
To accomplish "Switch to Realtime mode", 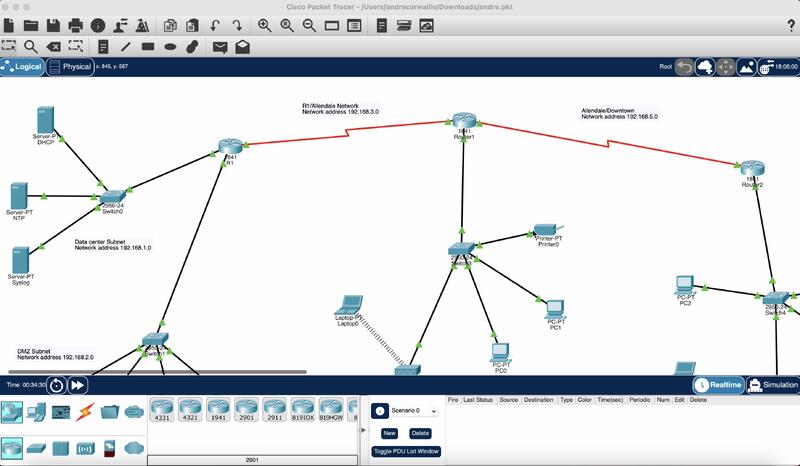I will (x=718, y=385).
